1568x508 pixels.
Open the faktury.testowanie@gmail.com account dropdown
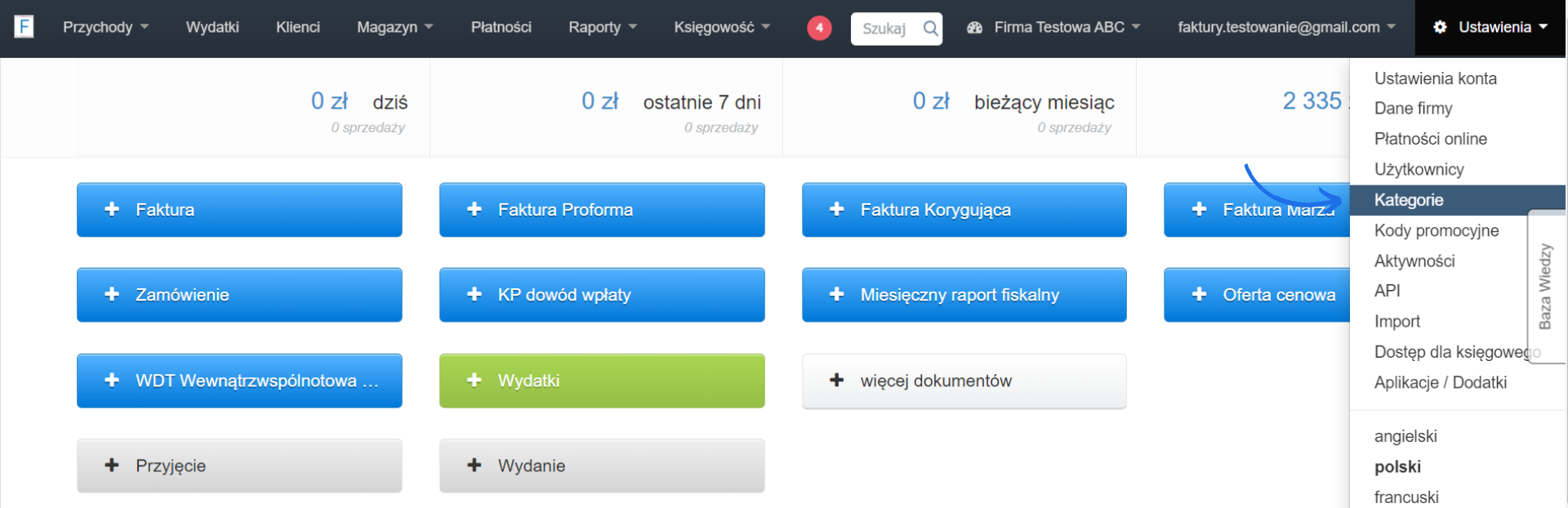[1287, 27]
